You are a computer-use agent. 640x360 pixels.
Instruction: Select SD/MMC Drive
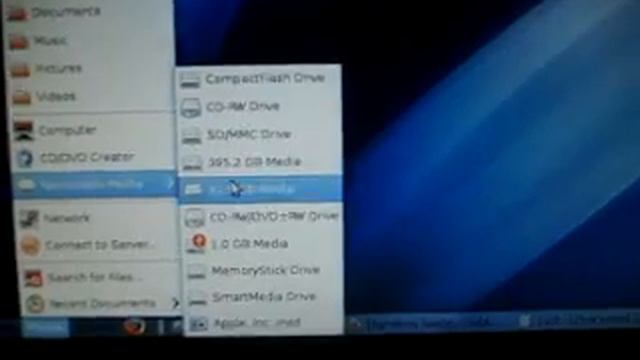[260, 135]
